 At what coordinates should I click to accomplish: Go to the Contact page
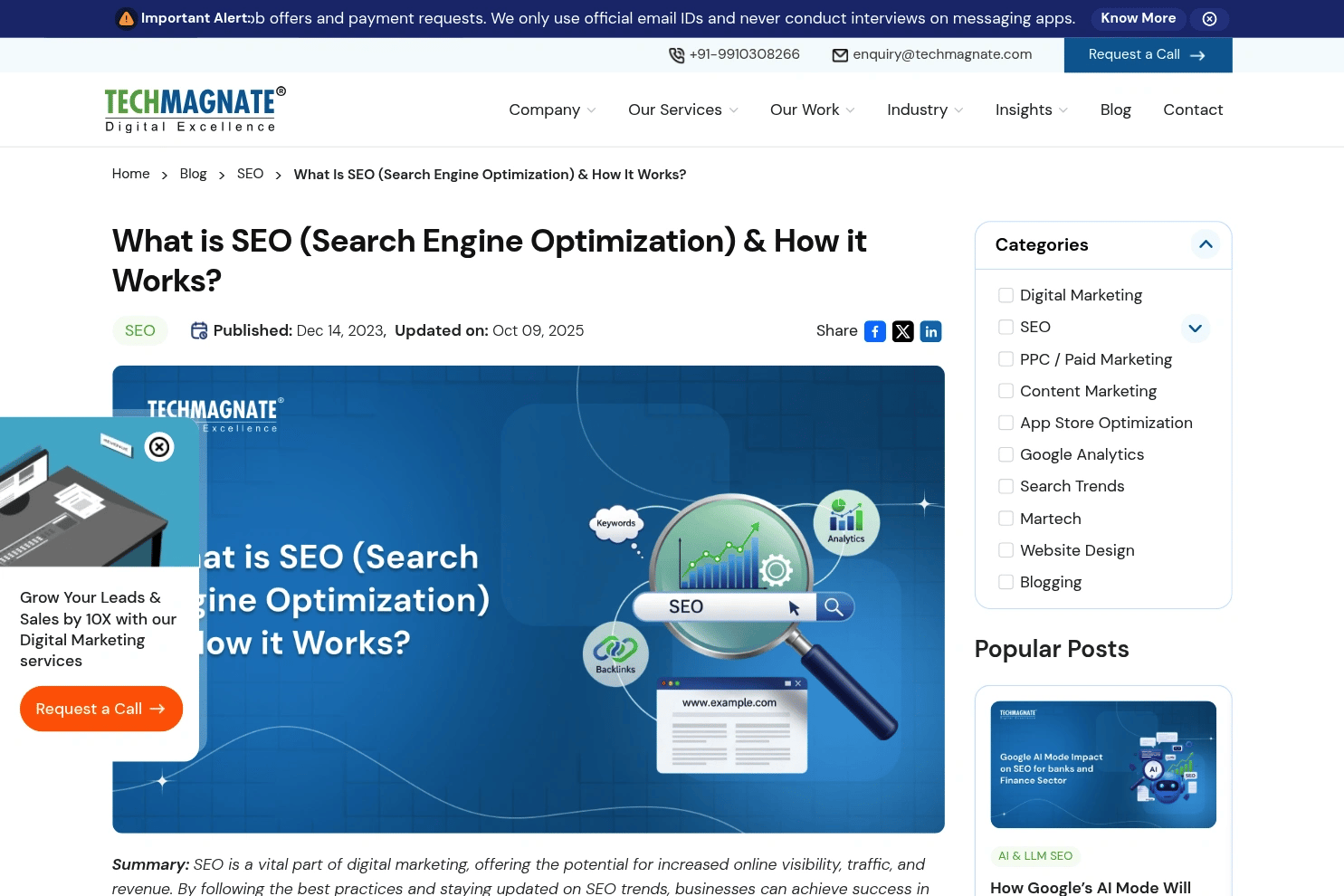tap(1192, 110)
